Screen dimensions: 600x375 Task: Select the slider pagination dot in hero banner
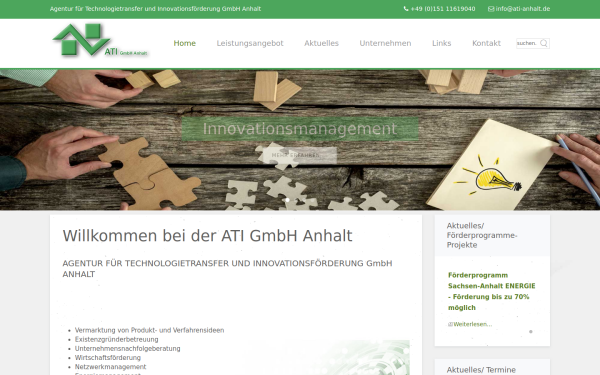pos(287,200)
